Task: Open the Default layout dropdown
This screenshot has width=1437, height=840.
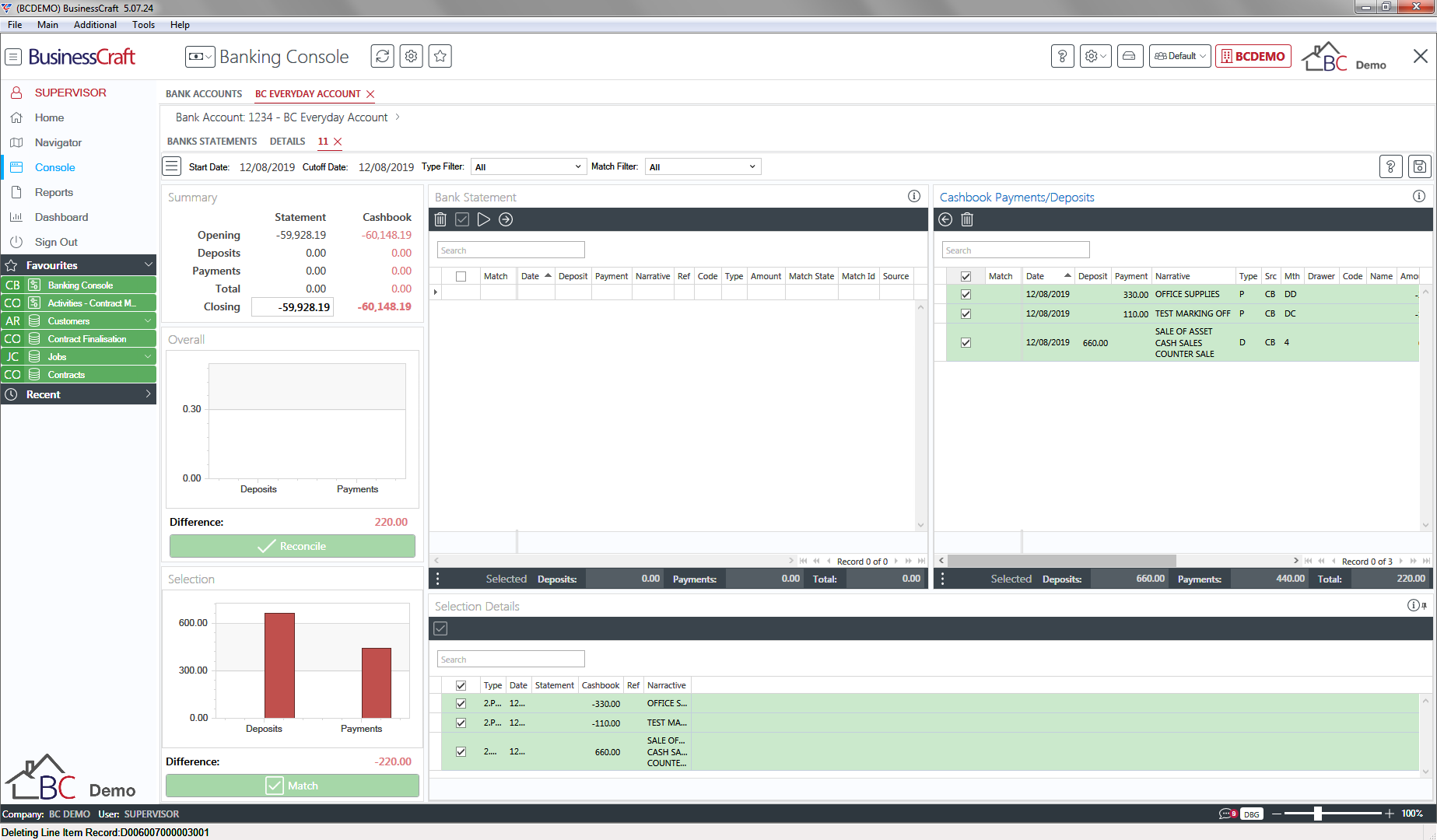Action: [1179, 56]
